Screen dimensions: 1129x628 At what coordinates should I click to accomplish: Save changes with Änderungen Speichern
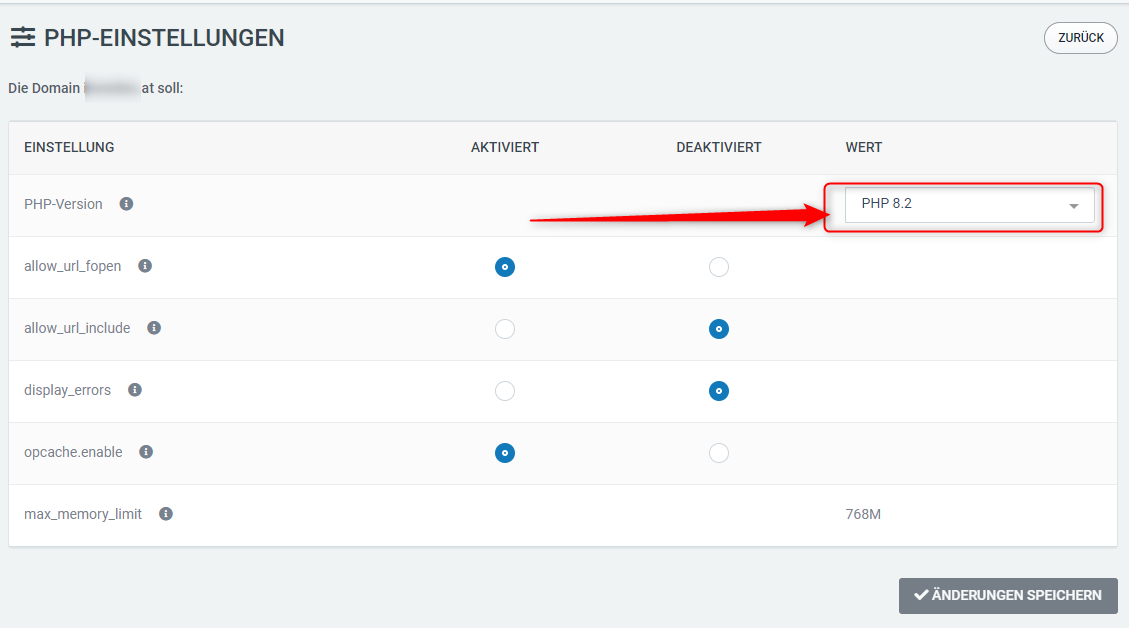coord(1008,595)
